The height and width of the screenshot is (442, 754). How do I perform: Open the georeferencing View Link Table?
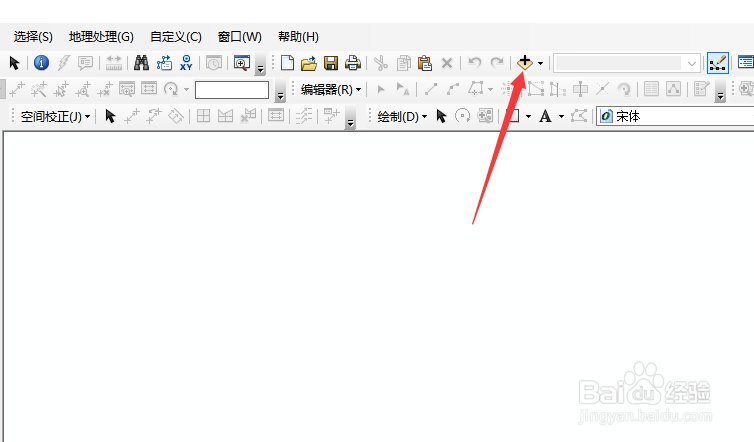click(149, 89)
